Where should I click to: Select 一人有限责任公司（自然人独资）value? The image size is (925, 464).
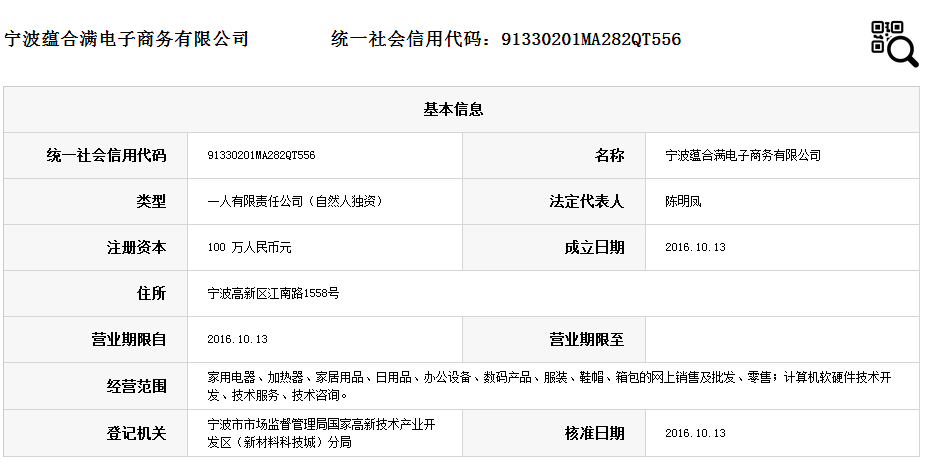tap(295, 202)
